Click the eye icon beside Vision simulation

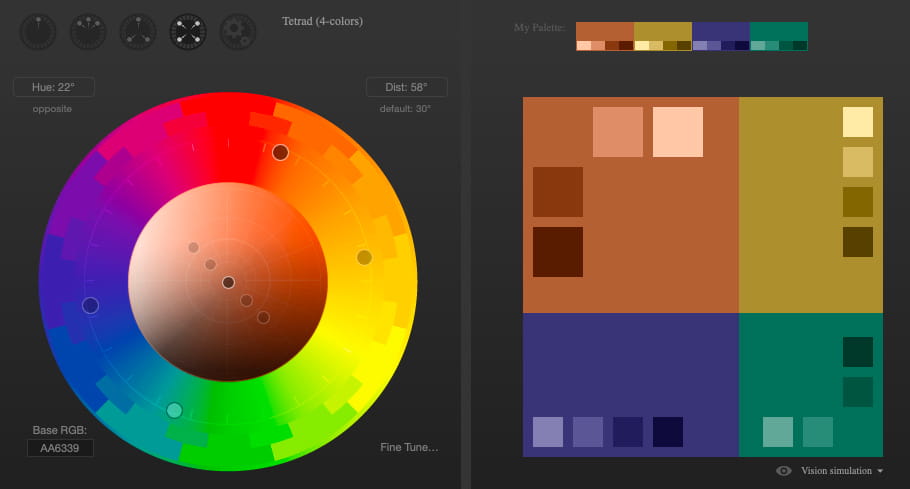click(x=783, y=470)
